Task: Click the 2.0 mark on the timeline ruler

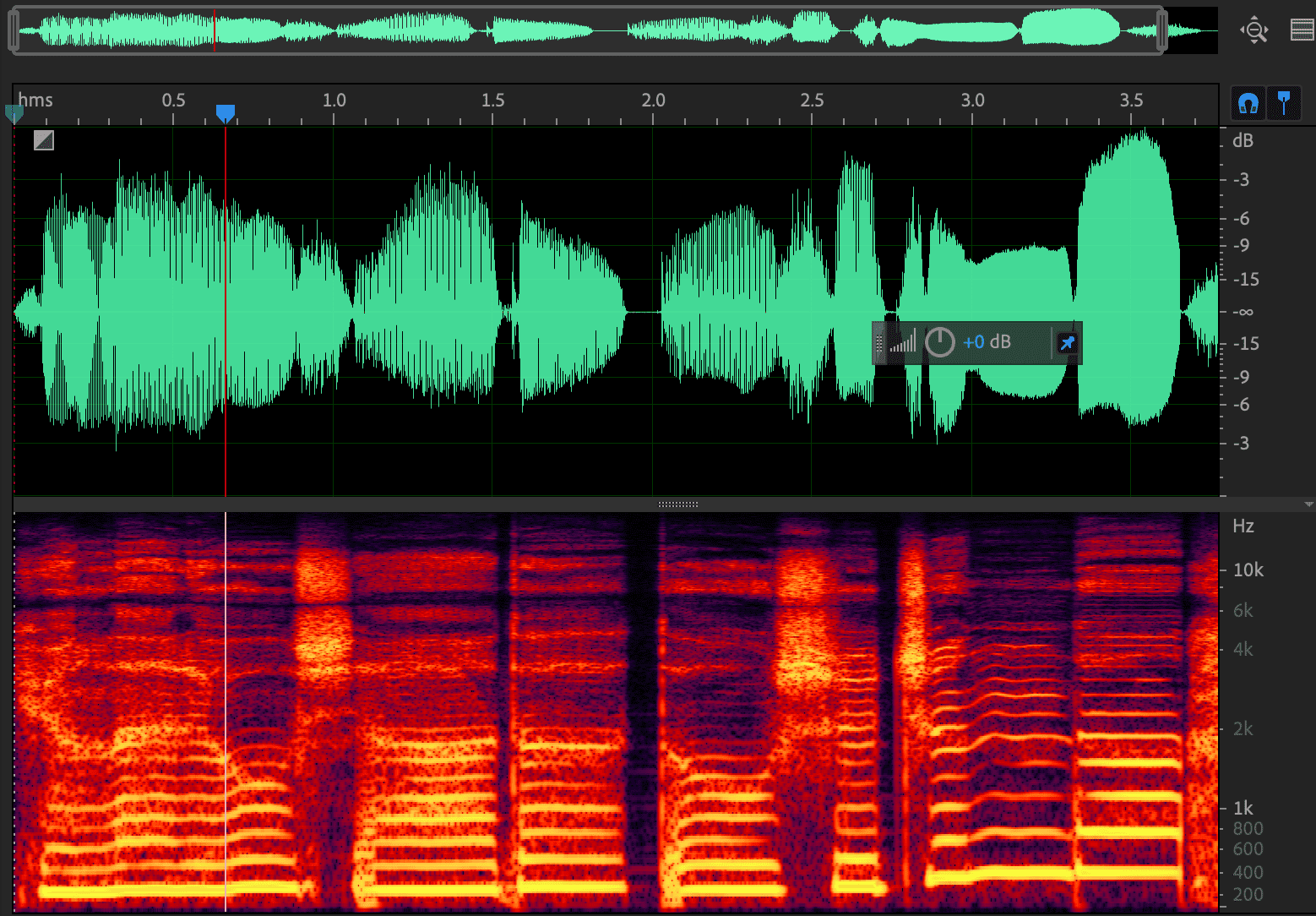Action: [x=653, y=100]
